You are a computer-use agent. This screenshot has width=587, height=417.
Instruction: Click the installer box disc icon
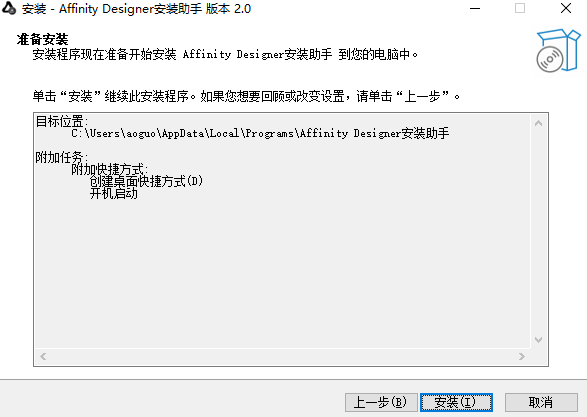click(x=558, y=51)
